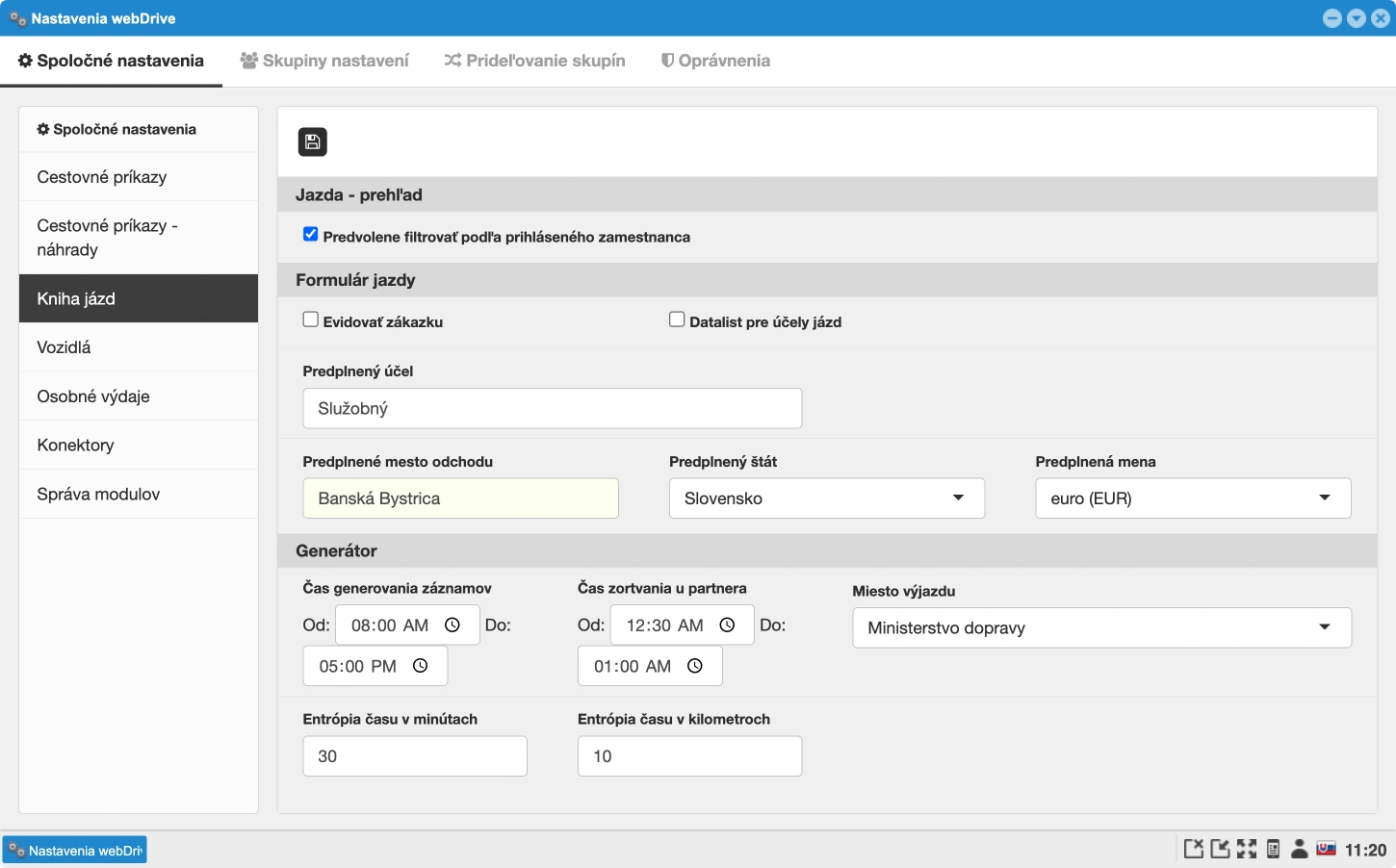The width and height of the screenshot is (1396, 868).
Task: Click the save (floppy disk) icon
Action: pos(313,142)
